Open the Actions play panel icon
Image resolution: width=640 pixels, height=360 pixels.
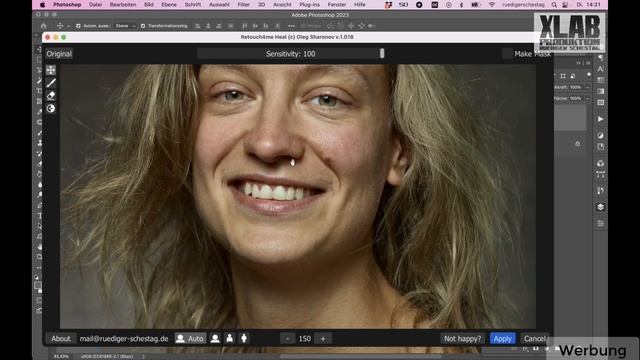tap(600, 119)
